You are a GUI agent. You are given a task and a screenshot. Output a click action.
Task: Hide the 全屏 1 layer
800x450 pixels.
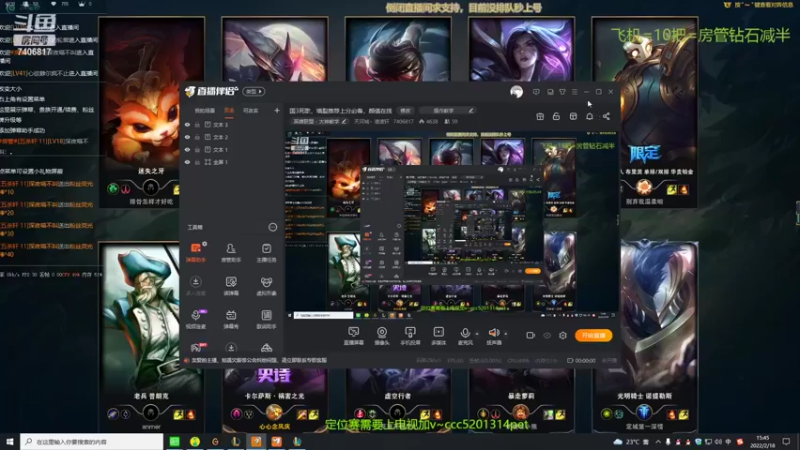[187, 162]
